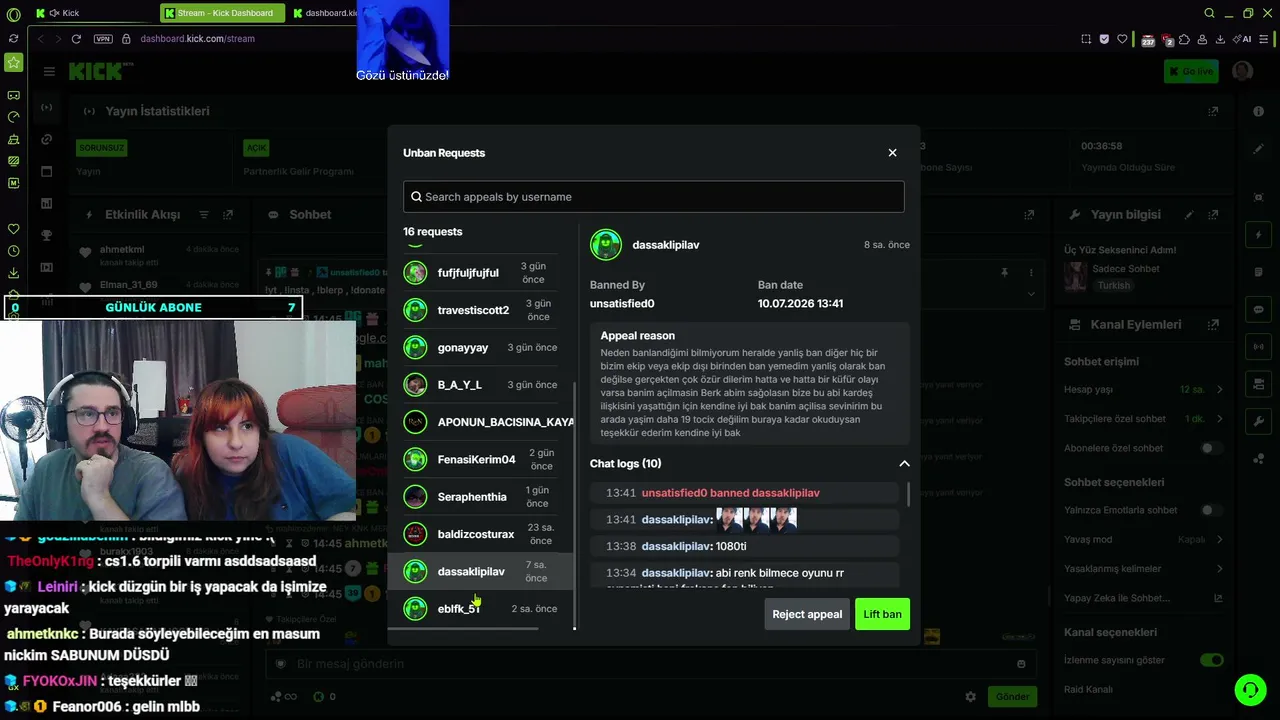
Task: Toggle Abonelere özel sohbet switch
Action: tap(1212, 449)
